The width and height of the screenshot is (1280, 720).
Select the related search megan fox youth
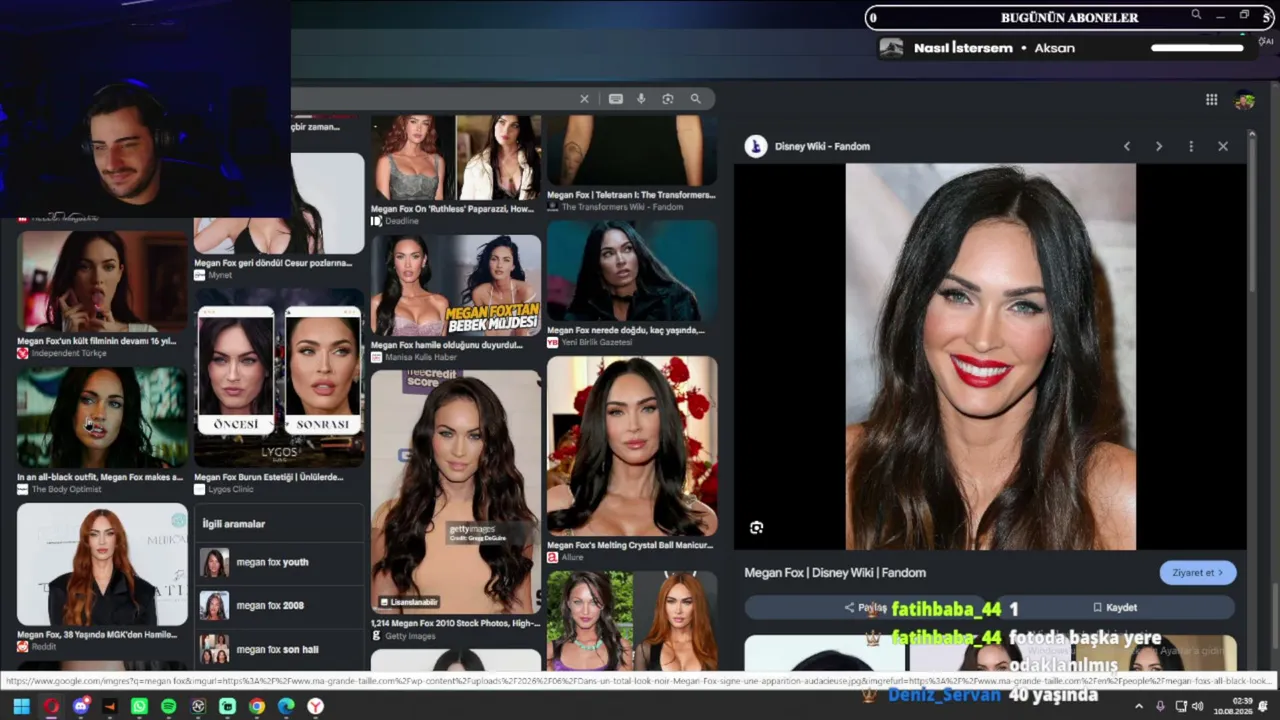[279, 562]
